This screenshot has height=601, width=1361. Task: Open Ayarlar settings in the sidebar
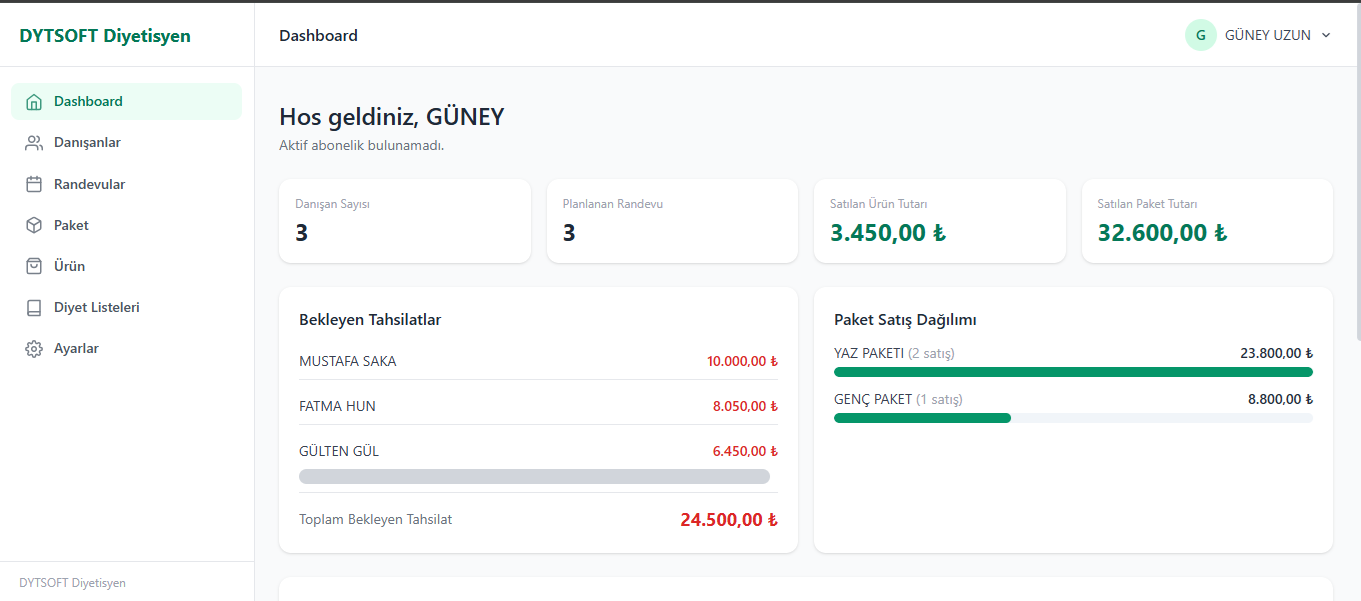pyautogui.click(x=126, y=349)
